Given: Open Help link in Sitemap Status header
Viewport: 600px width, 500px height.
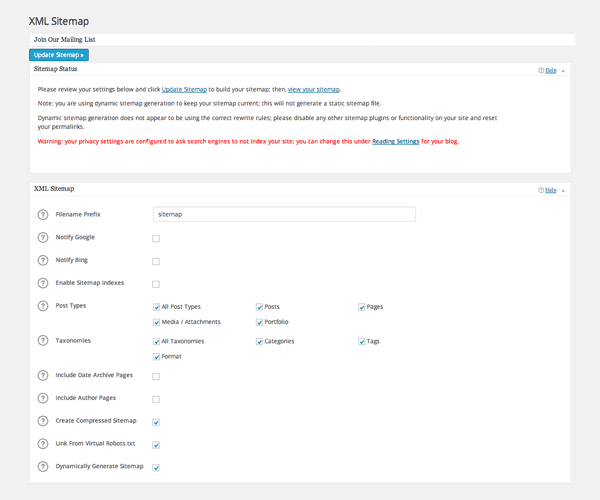Looking at the screenshot, I should [x=551, y=70].
